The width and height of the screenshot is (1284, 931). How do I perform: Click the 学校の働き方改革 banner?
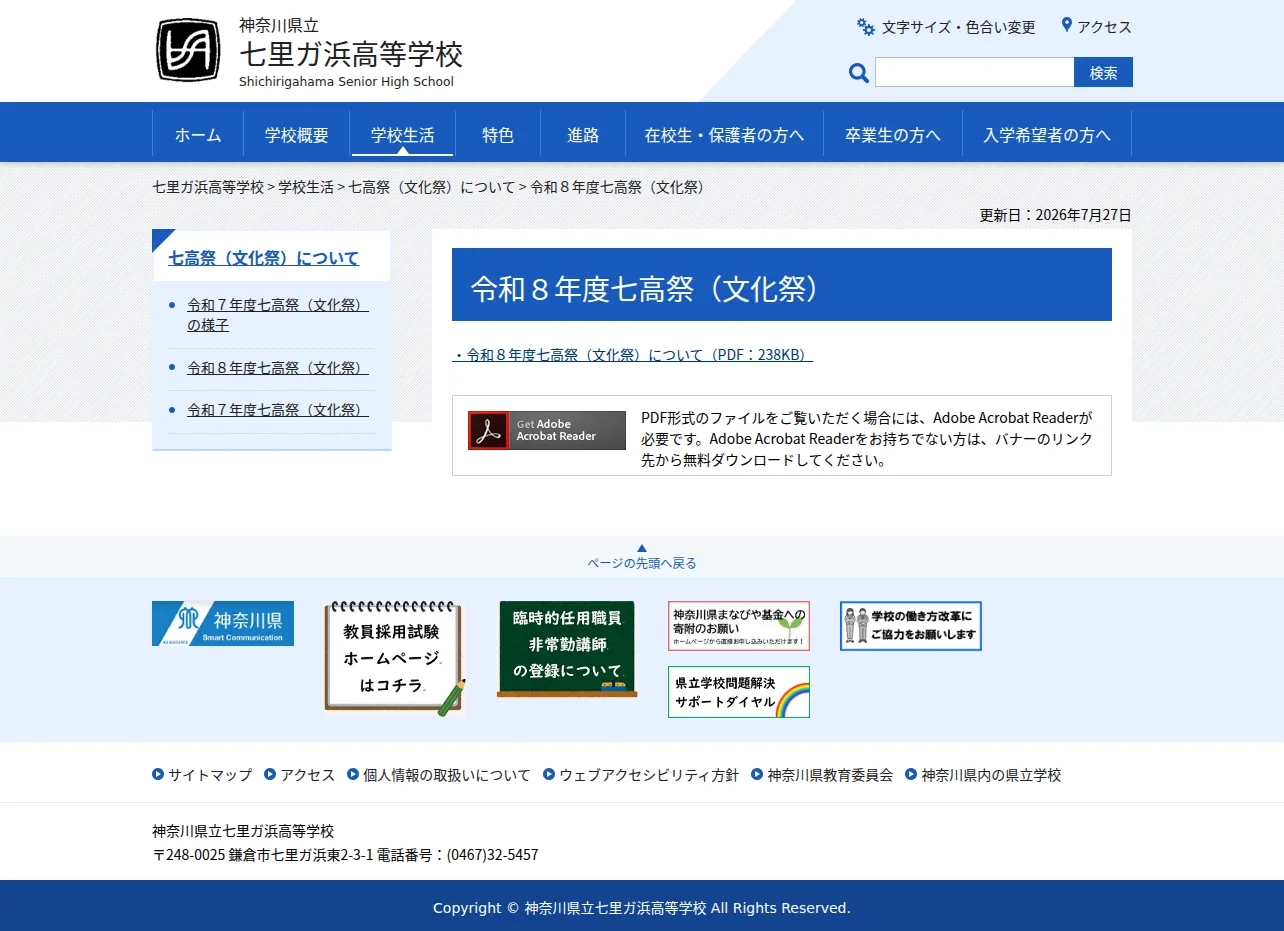911,626
